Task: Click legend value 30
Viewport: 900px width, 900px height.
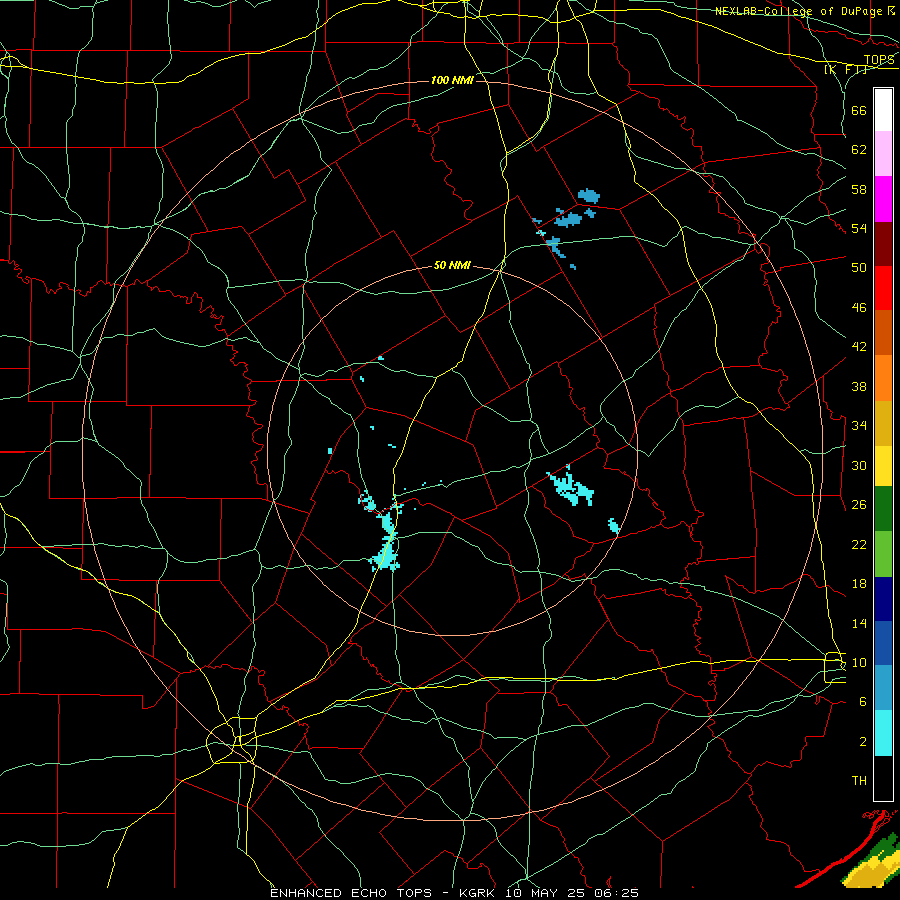Action: coord(859,465)
